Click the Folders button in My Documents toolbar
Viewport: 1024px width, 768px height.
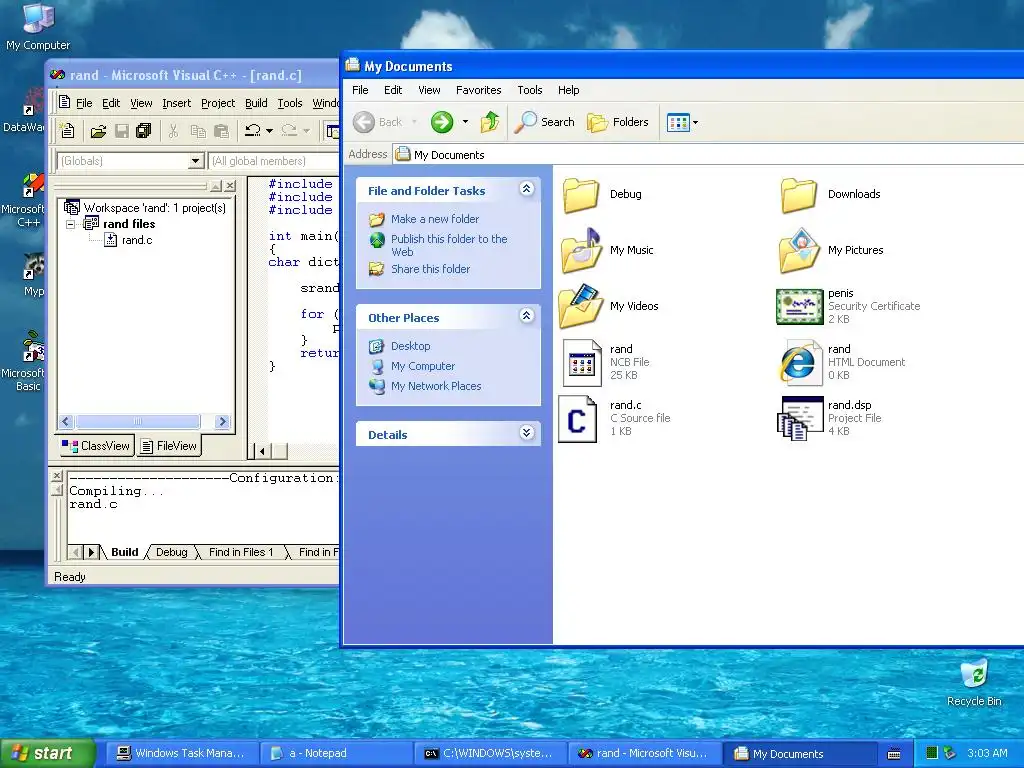point(618,122)
